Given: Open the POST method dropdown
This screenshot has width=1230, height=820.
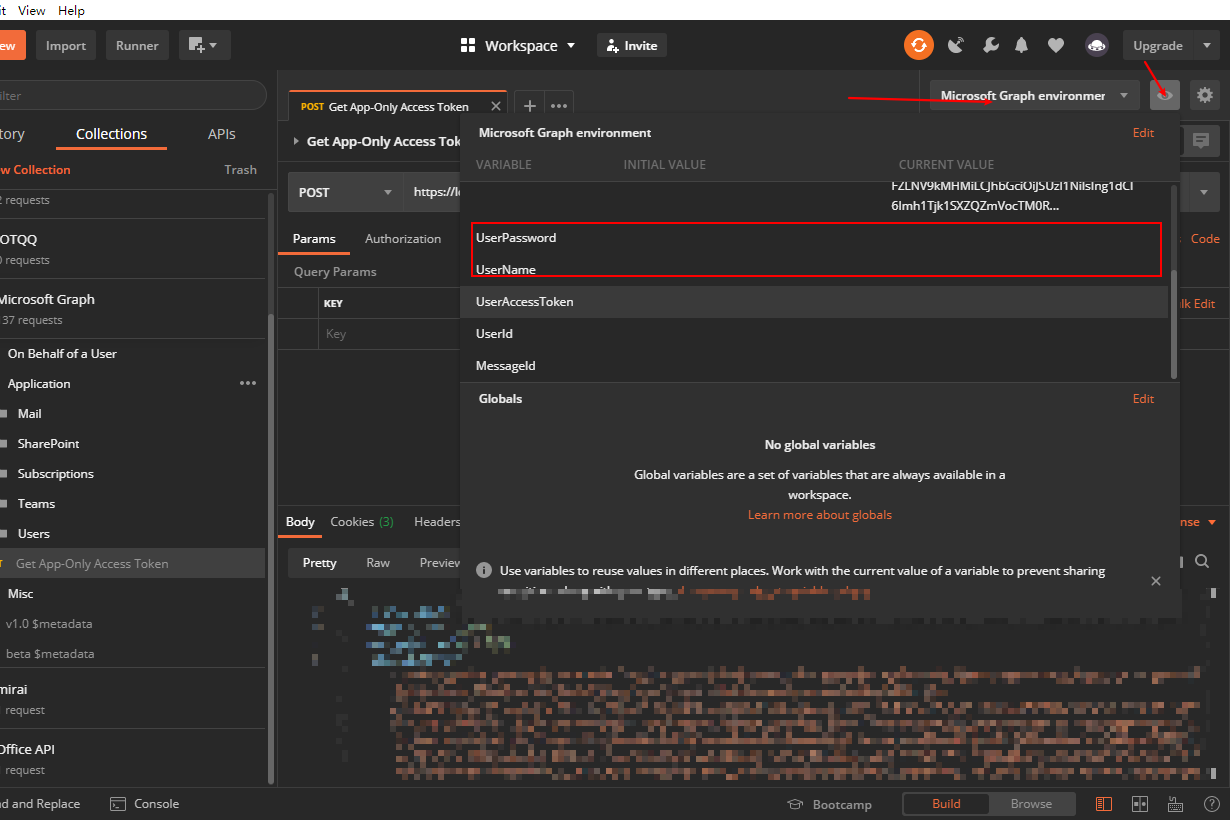Looking at the screenshot, I should tap(345, 192).
